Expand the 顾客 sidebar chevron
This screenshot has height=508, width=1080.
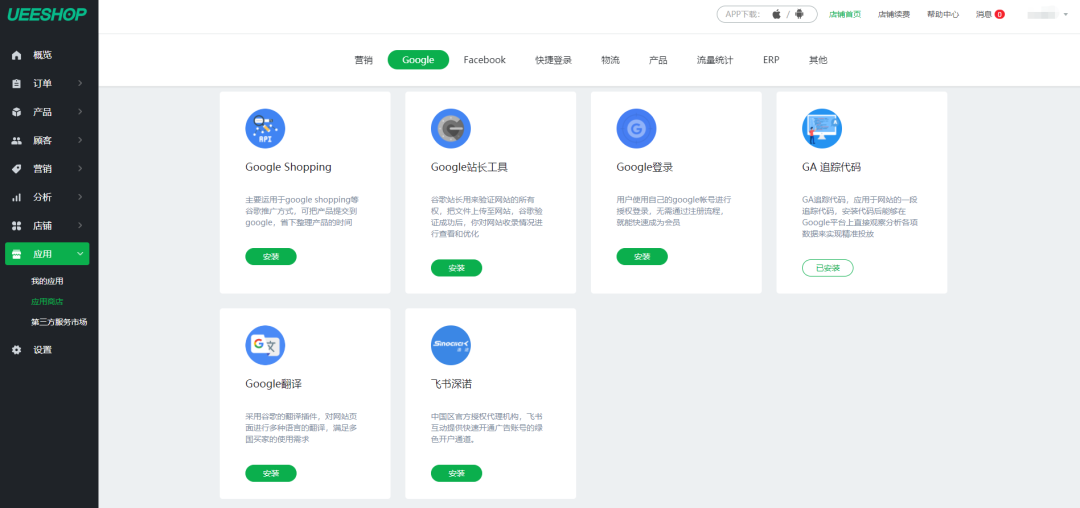80,140
